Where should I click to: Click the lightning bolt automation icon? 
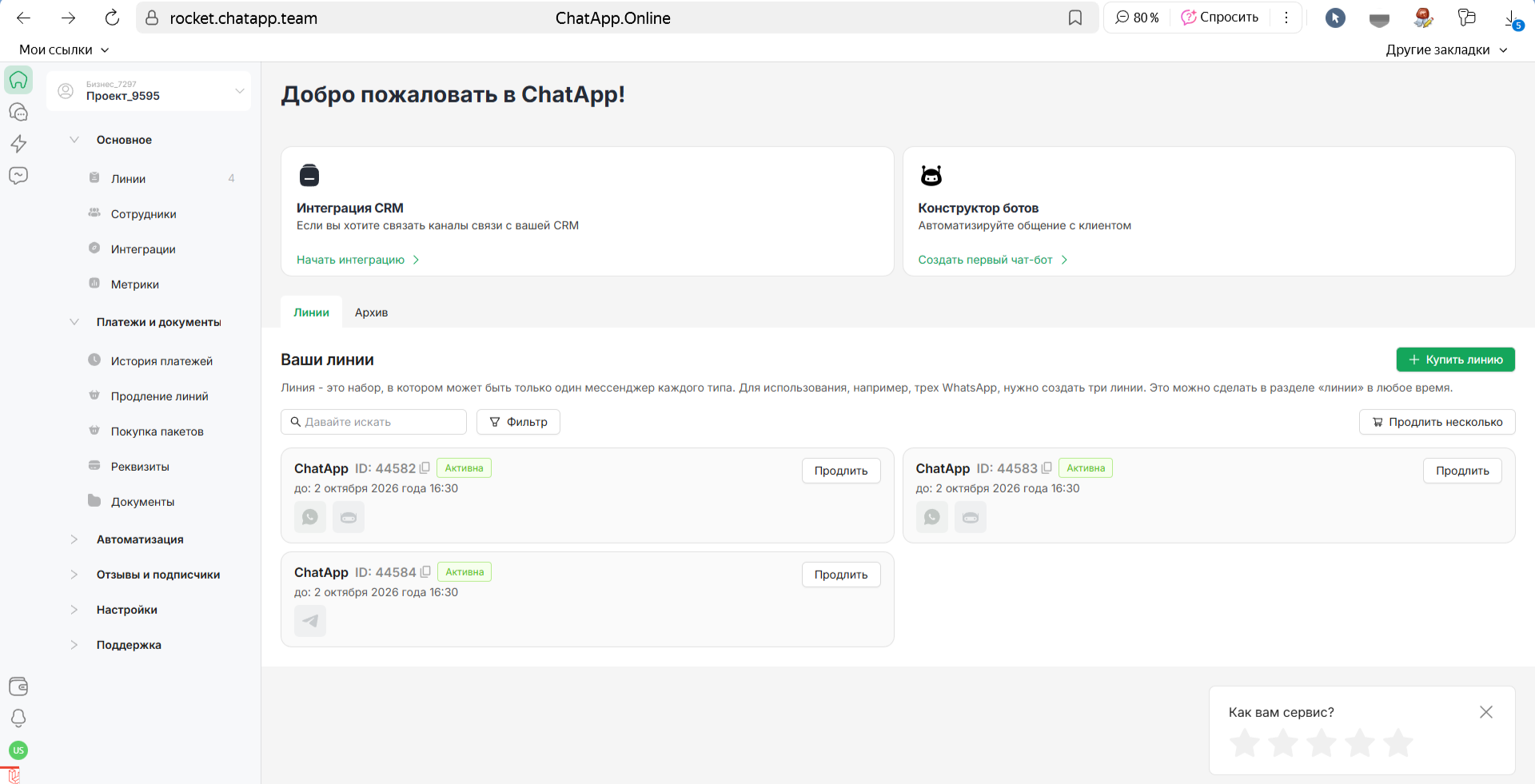[18, 144]
